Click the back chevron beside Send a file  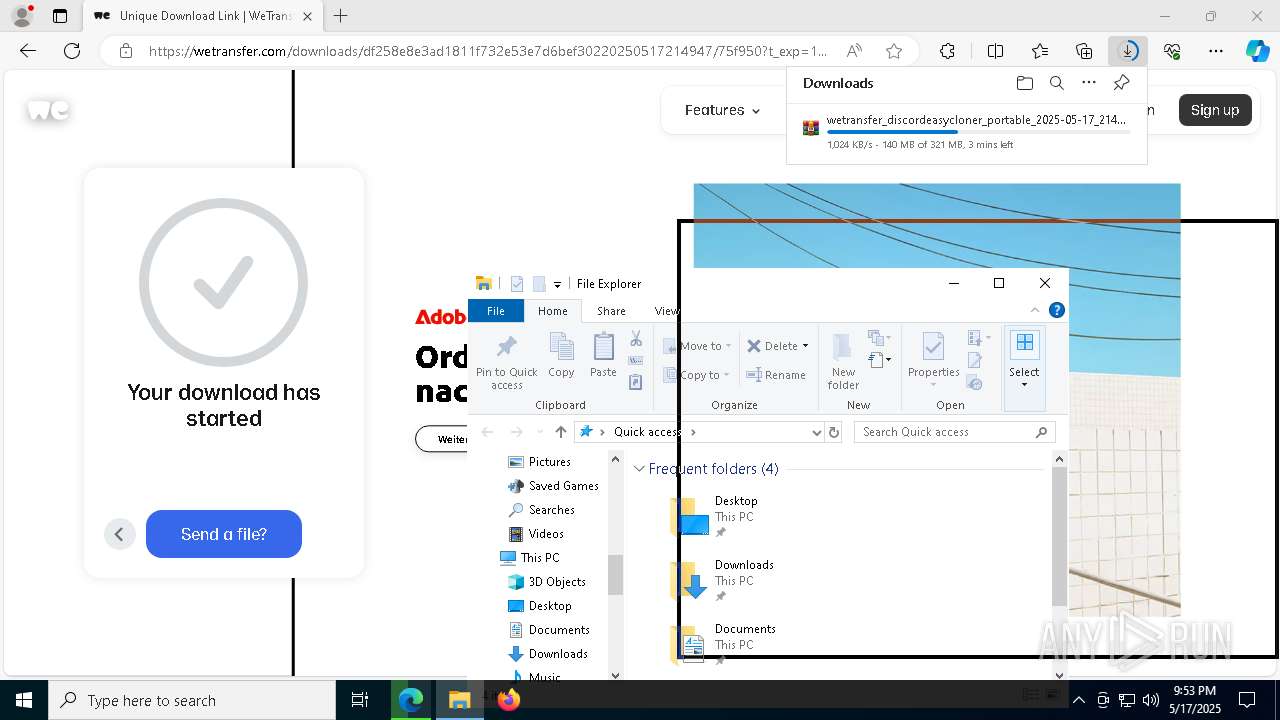pyautogui.click(x=119, y=534)
